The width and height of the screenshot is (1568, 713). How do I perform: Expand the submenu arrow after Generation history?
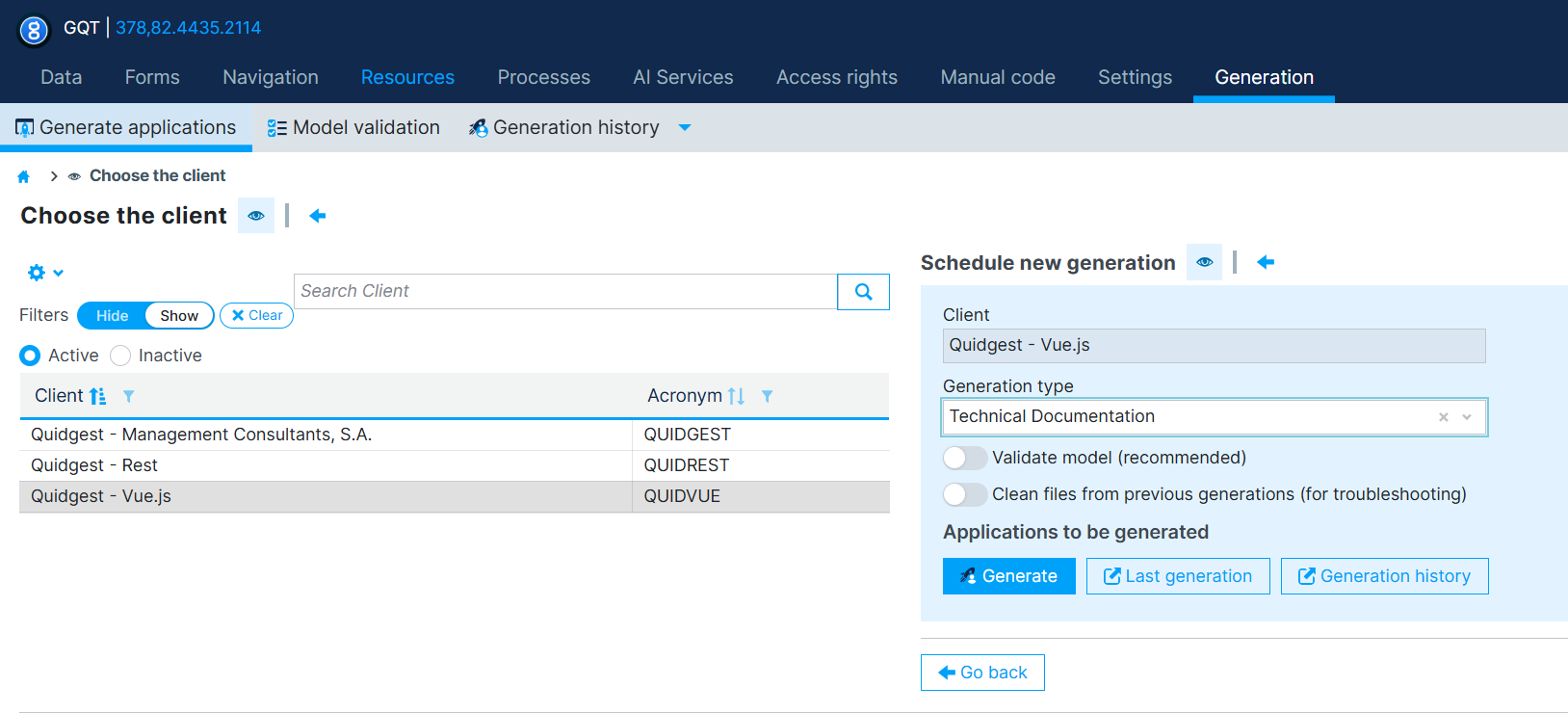point(685,128)
